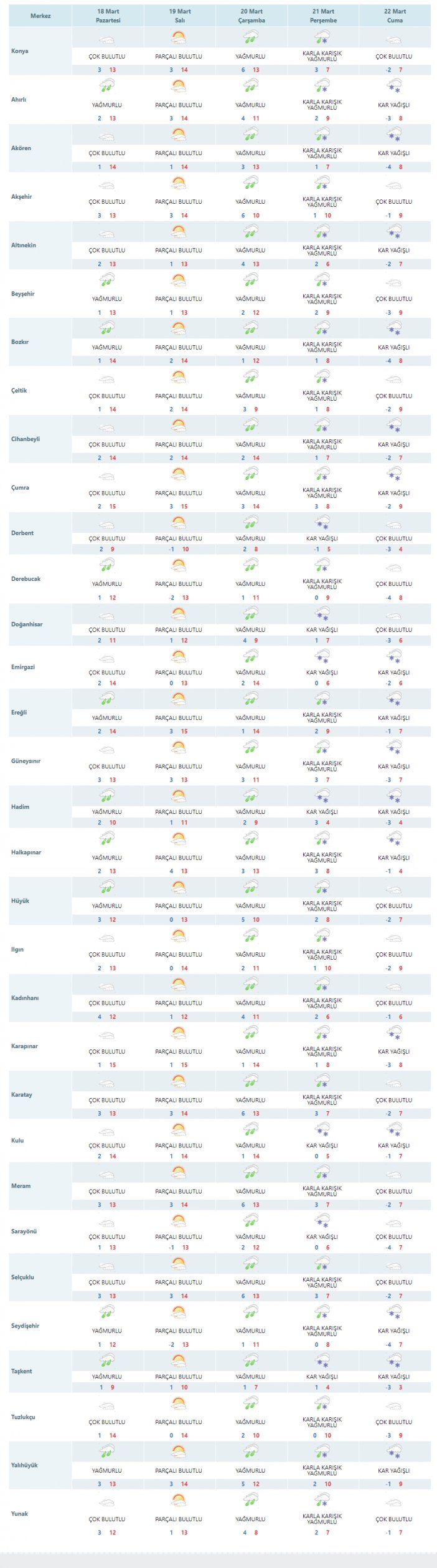Open the Cihanbeyli district name

[26, 439]
